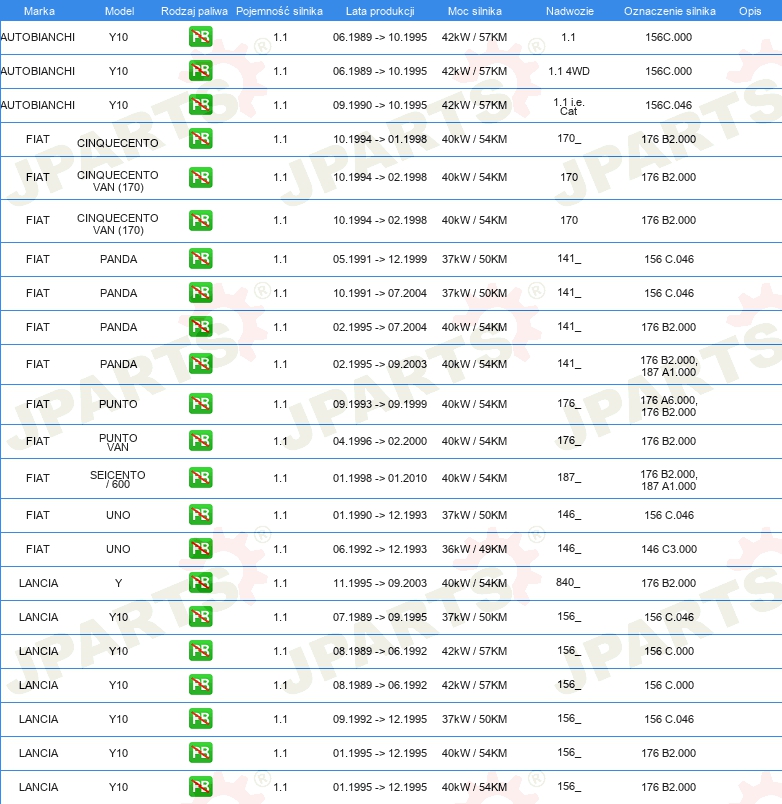Select '146_' body cell in 146 C3.000 row
The height and width of the screenshot is (804, 782).
[569, 549]
